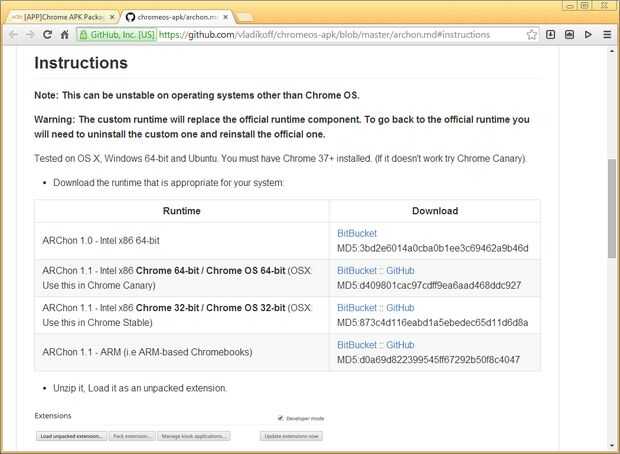
Task: Open GitHub link for ARChon 1.1 Chrome 64-bit
Action: pyautogui.click(x=400, y=271)
